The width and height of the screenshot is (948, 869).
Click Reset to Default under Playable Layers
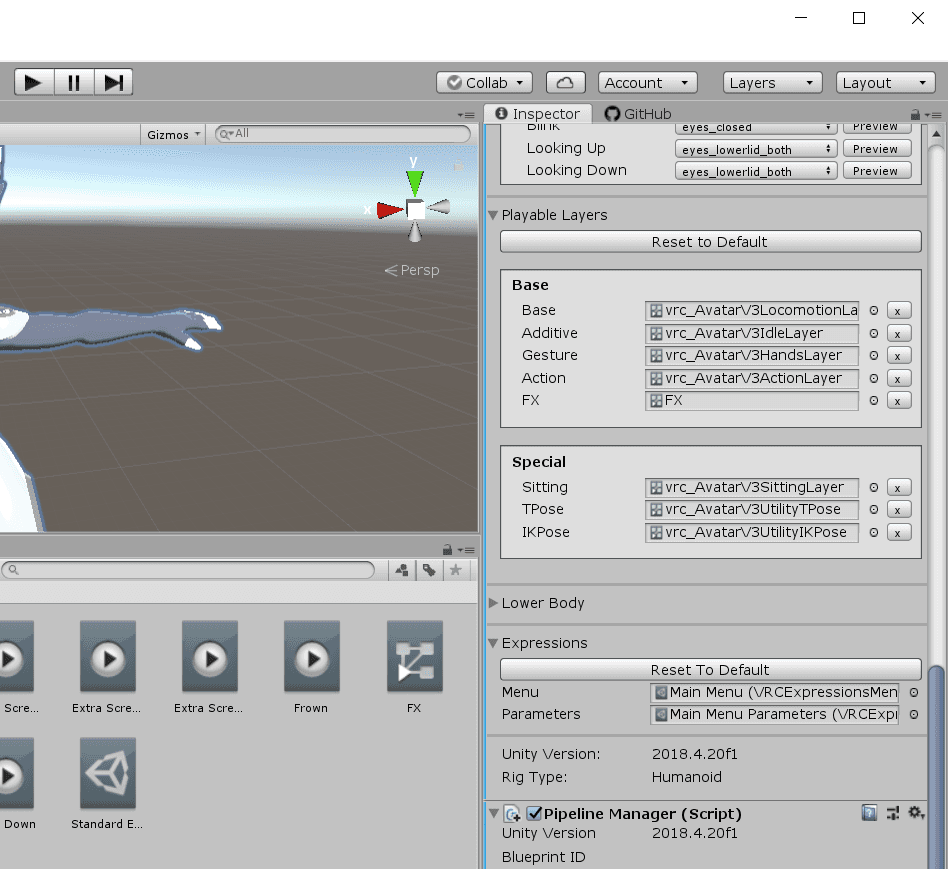[x=710, y=242]
